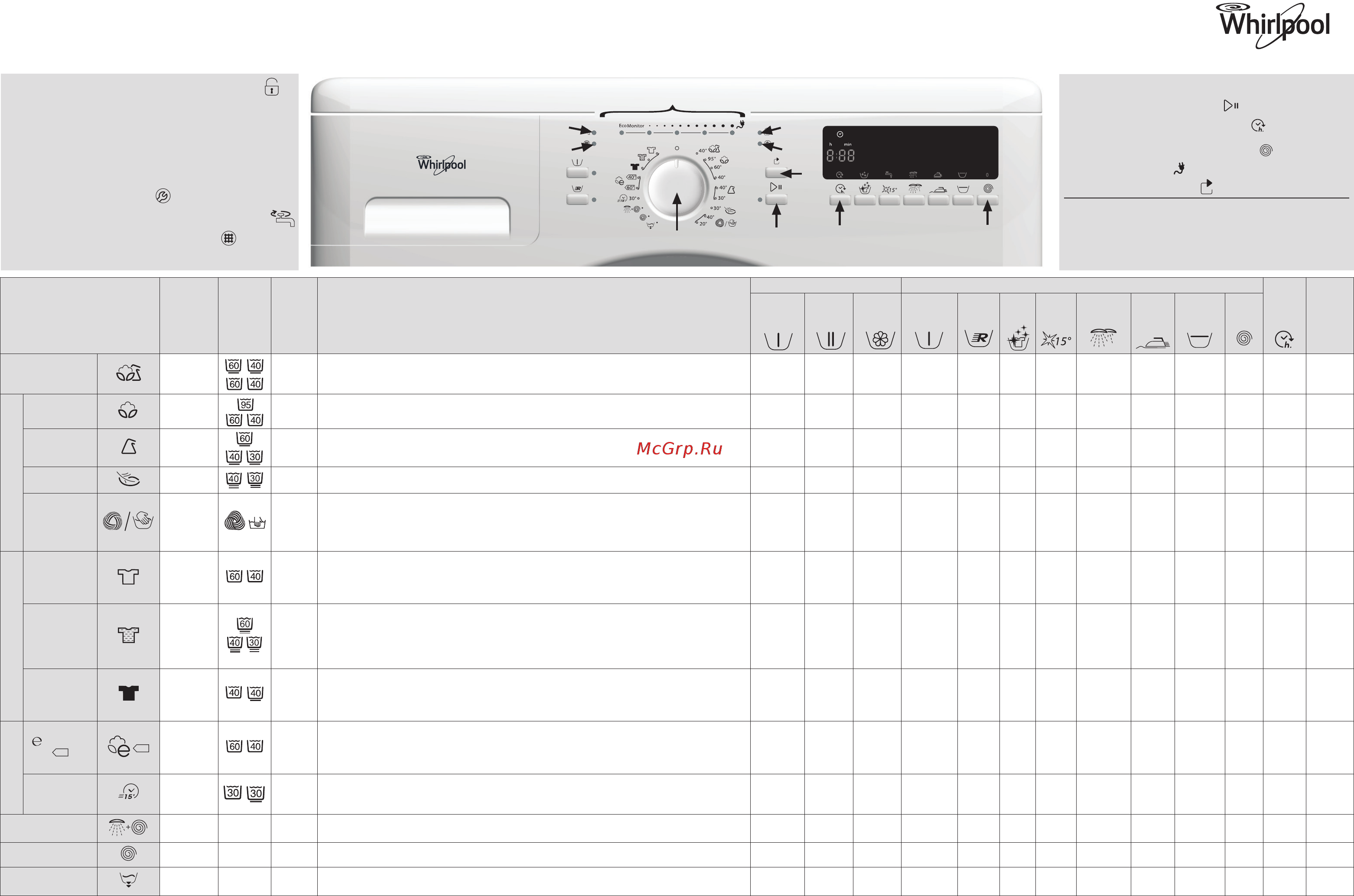Screen dimensions: 1354x896
Task: Select the colours patterned T-shirt icon in table
Action: (128, 635)
